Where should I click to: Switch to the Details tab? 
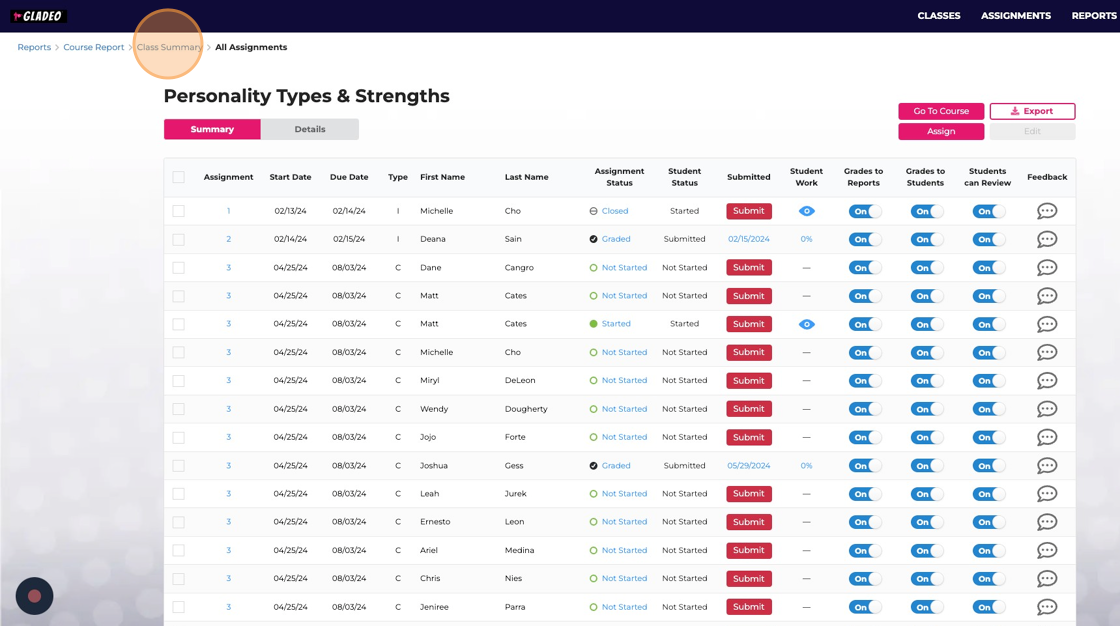coord(309,129)
